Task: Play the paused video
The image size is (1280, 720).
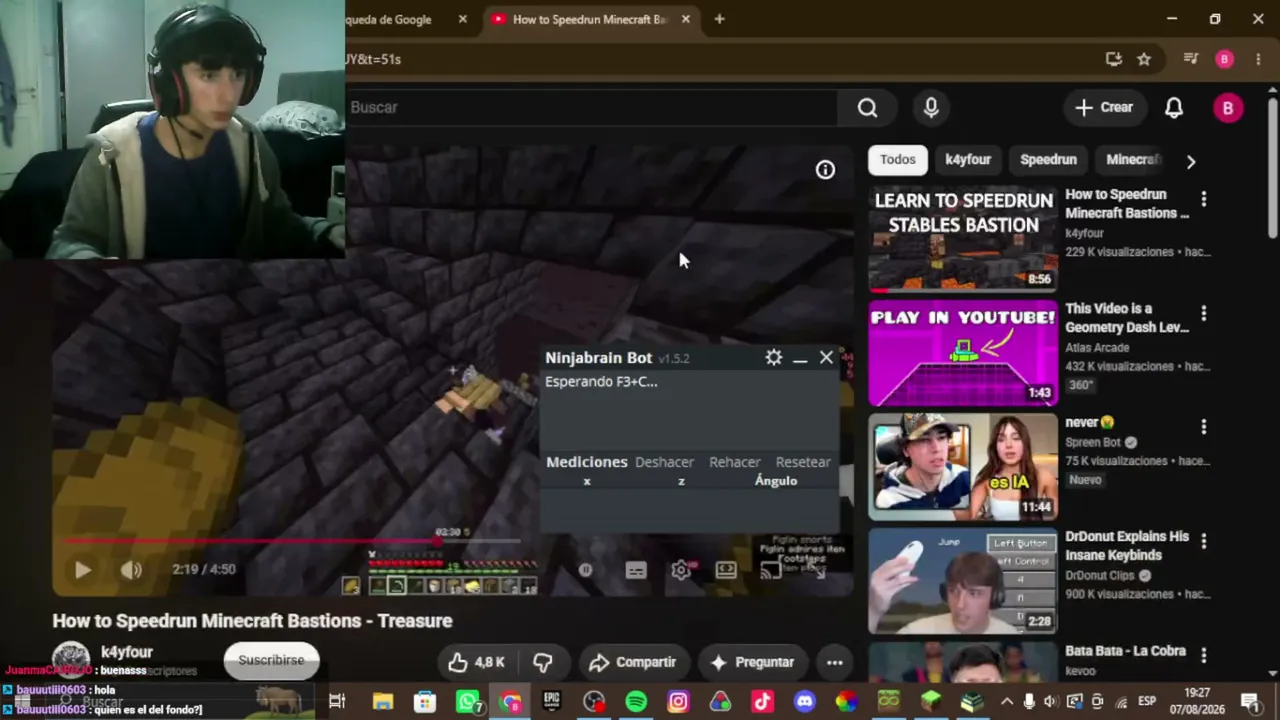Action: pyautogui.click(x=83, y=570)
